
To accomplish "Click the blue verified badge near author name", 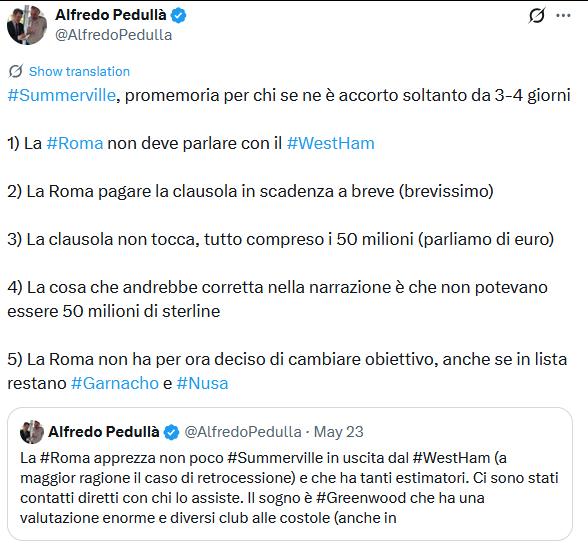I will click(x=178, y=15).
